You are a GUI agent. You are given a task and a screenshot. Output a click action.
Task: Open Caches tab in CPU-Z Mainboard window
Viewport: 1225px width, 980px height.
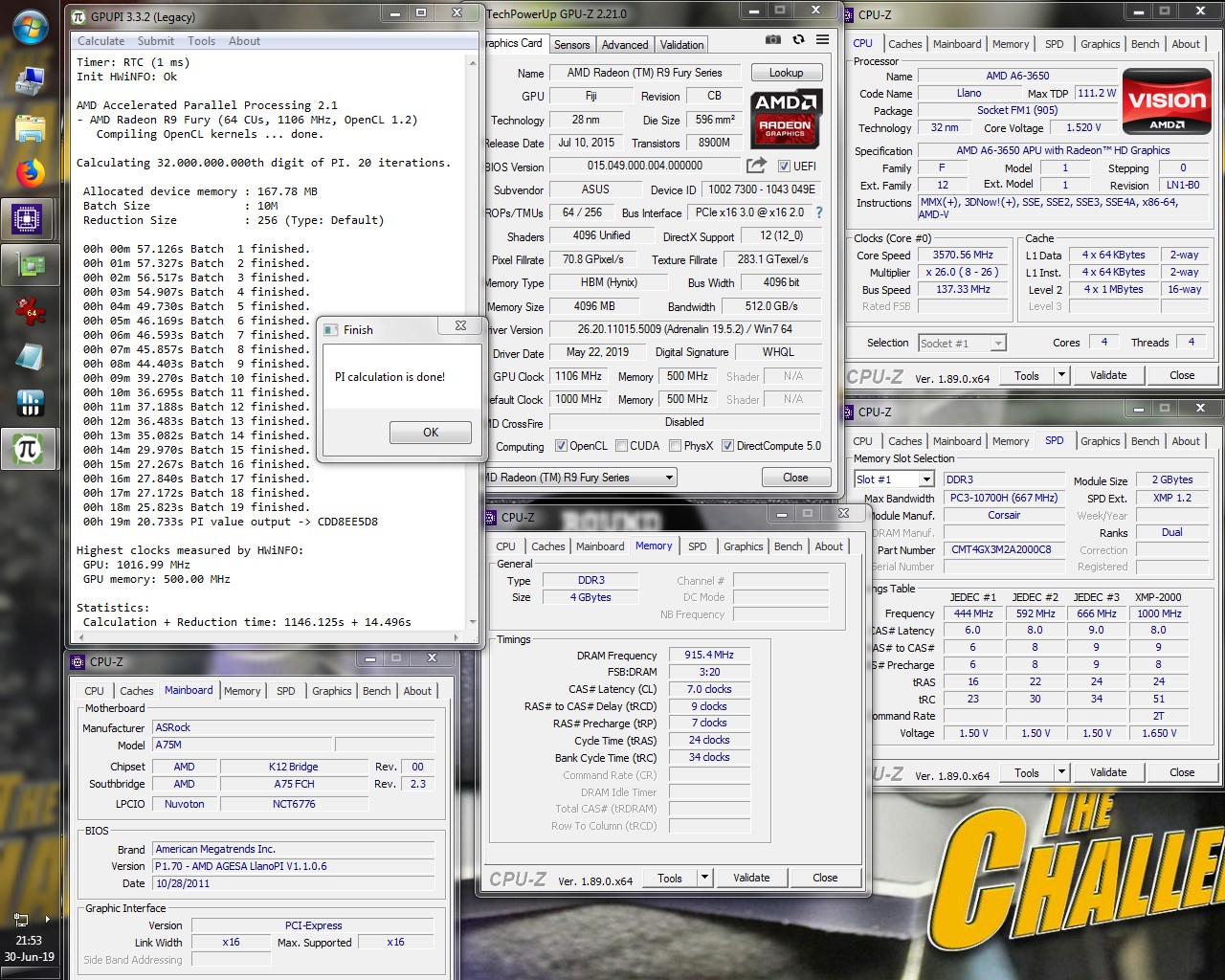136,691
